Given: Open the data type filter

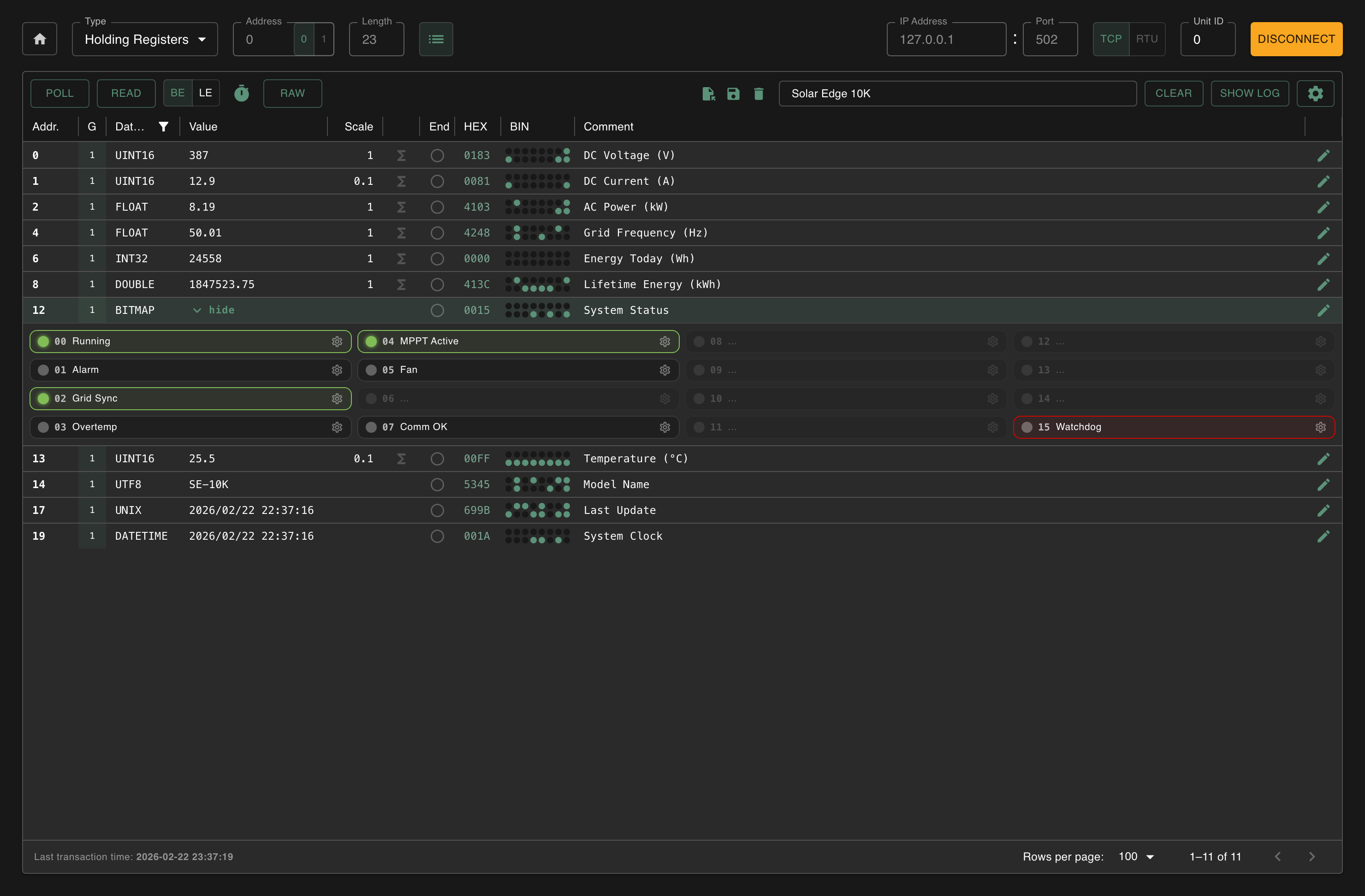Looking at the screenshot, I should pyautogui.click(x=163, y=126).
